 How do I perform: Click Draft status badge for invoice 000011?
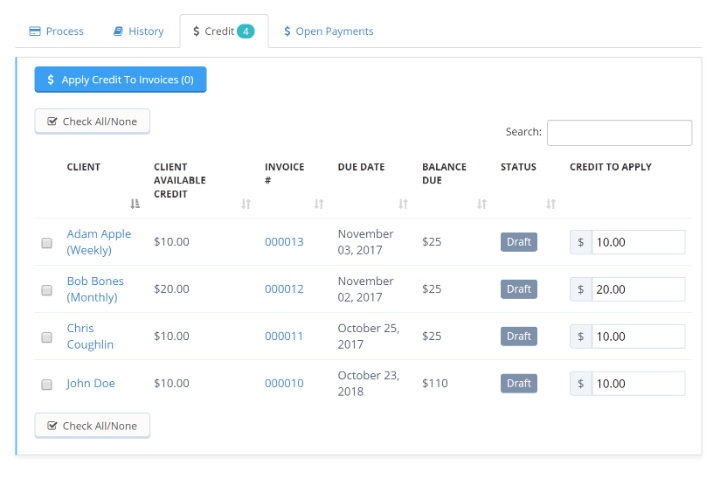[x=519, y=336]
